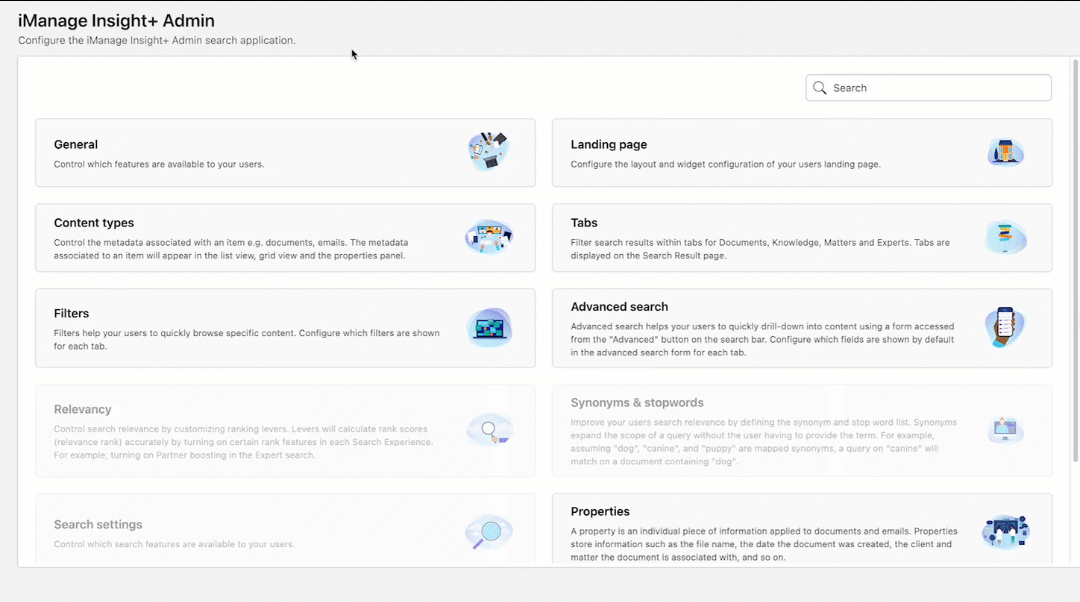Click the Search settings magnifier illustration
This screenshot has height=602, width=1080.
coord(488,533)
